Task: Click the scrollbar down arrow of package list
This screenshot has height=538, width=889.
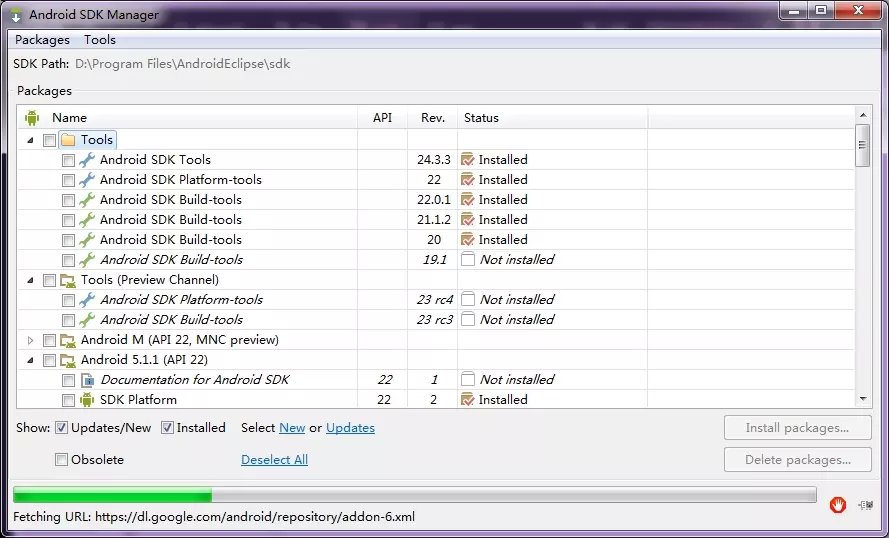Action: pos(863,399)
